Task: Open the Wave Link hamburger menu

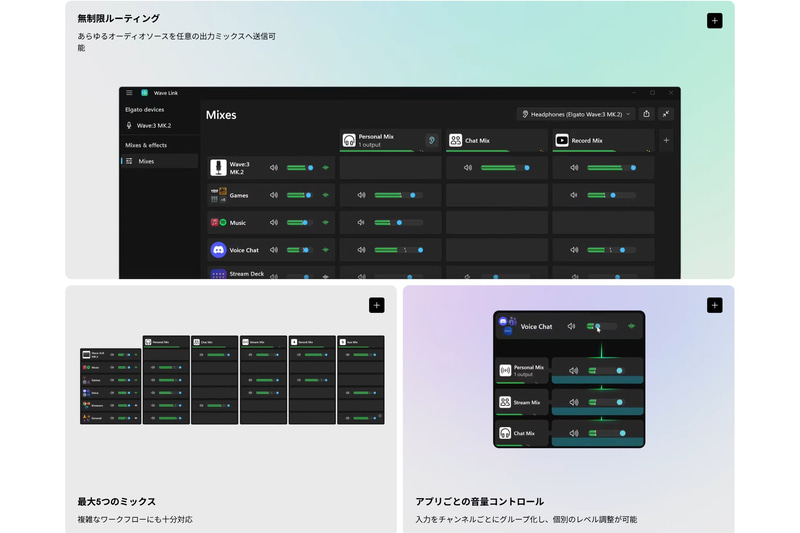Action: click(x=130, y=93)
